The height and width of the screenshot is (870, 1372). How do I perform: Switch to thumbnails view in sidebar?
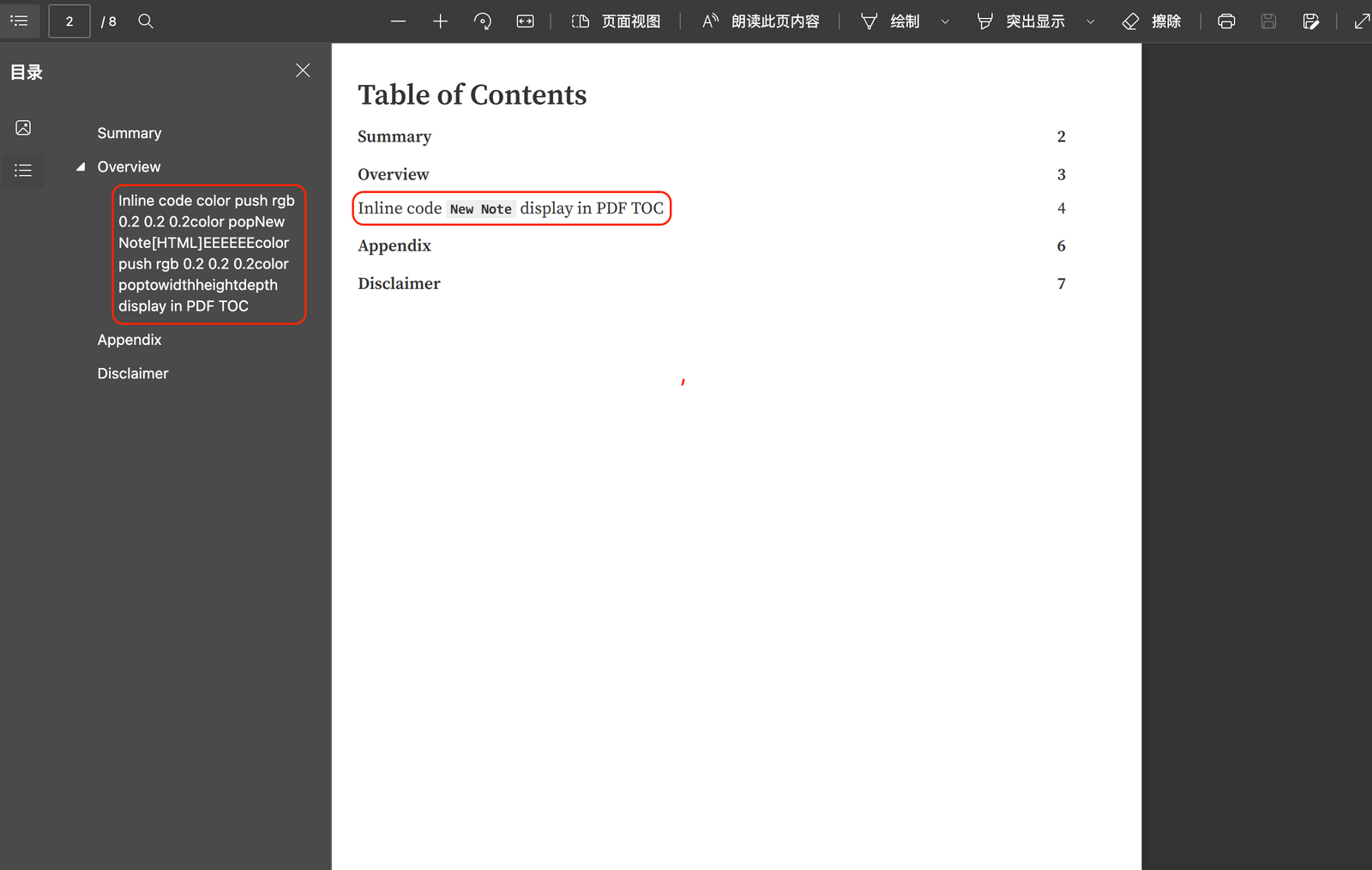coord(23,128)
